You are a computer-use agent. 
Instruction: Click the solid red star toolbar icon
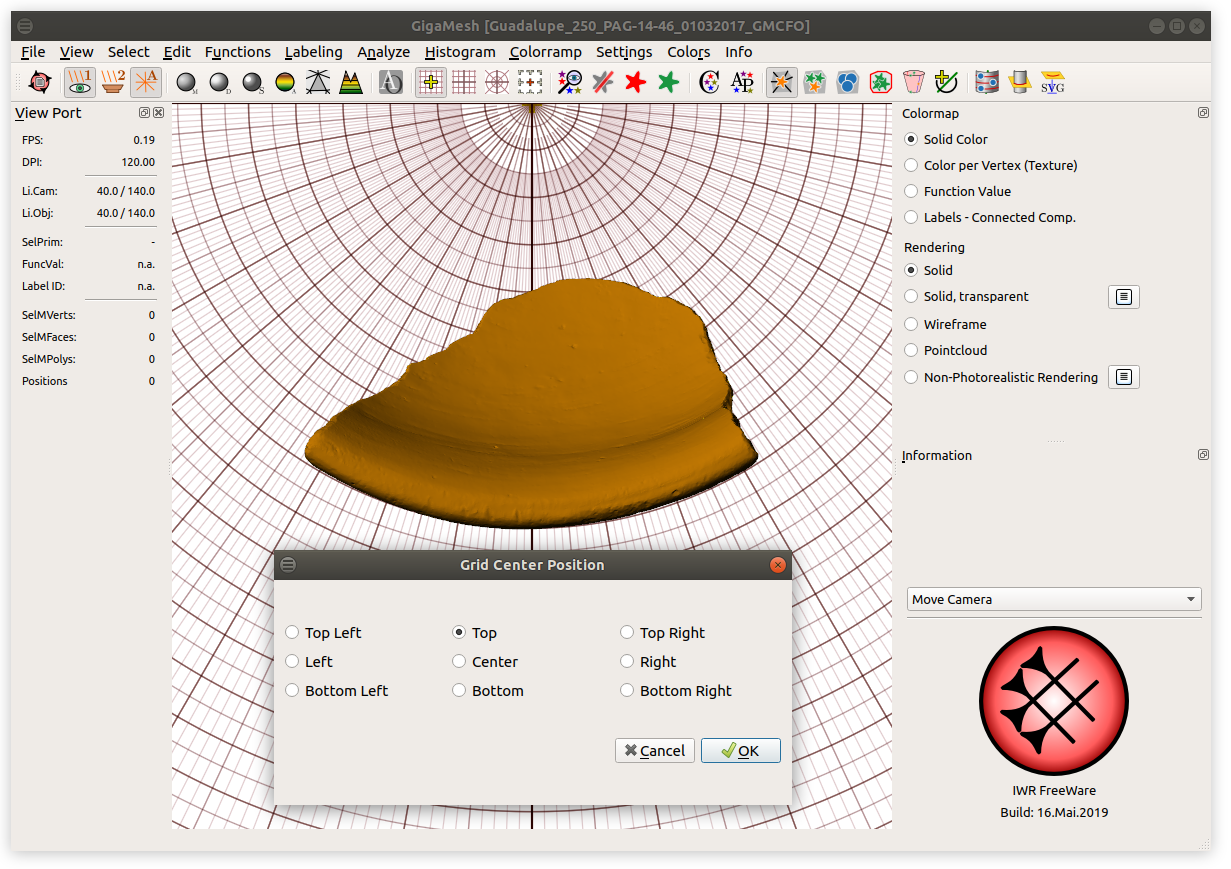[636, 82]
